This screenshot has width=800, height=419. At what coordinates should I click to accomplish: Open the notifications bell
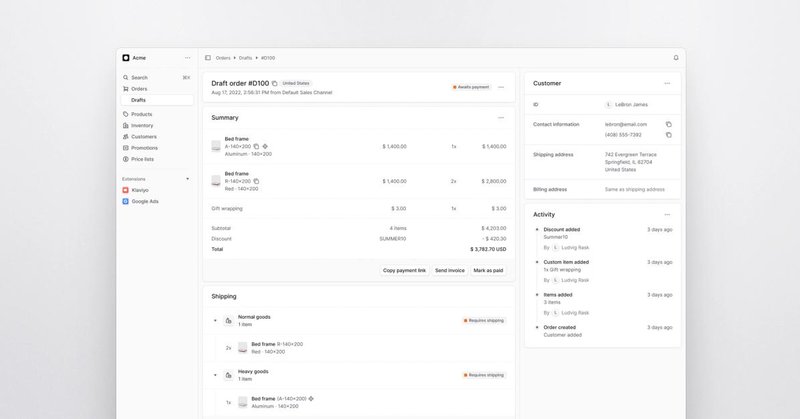(x=676, y=58)
